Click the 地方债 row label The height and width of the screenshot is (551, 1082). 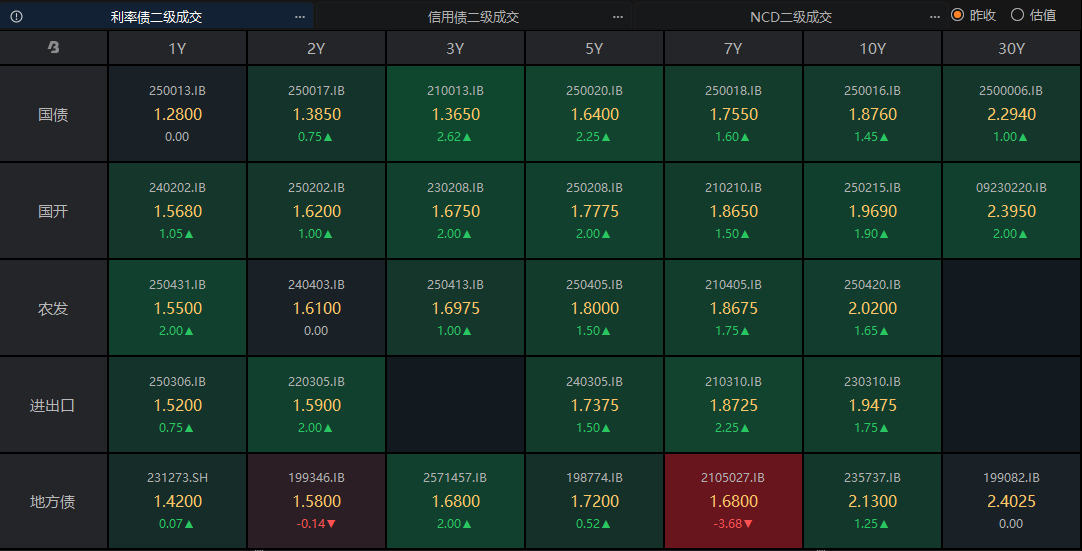[54, 501]
